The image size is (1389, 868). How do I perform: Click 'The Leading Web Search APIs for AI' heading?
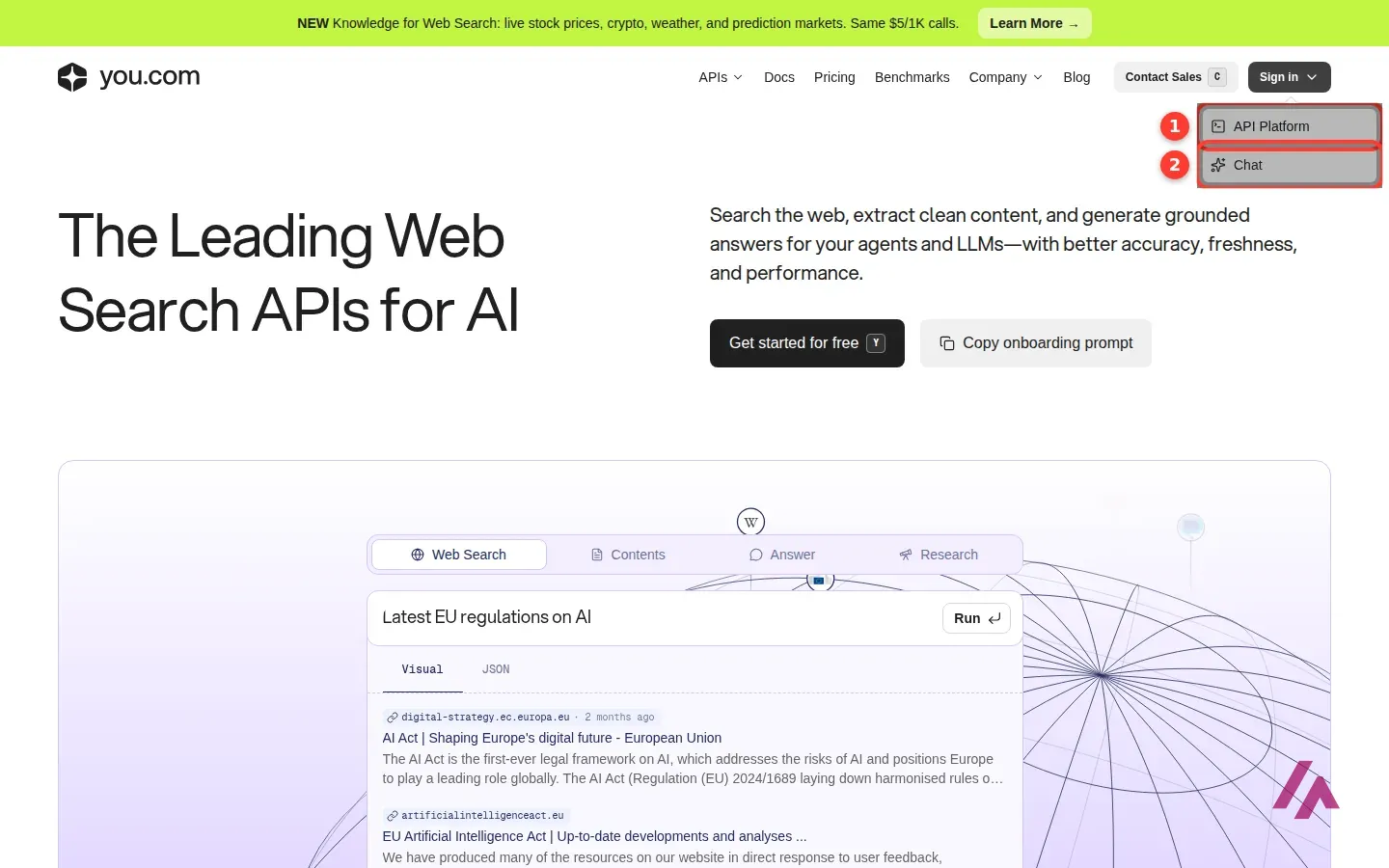(x=289, y=273)
